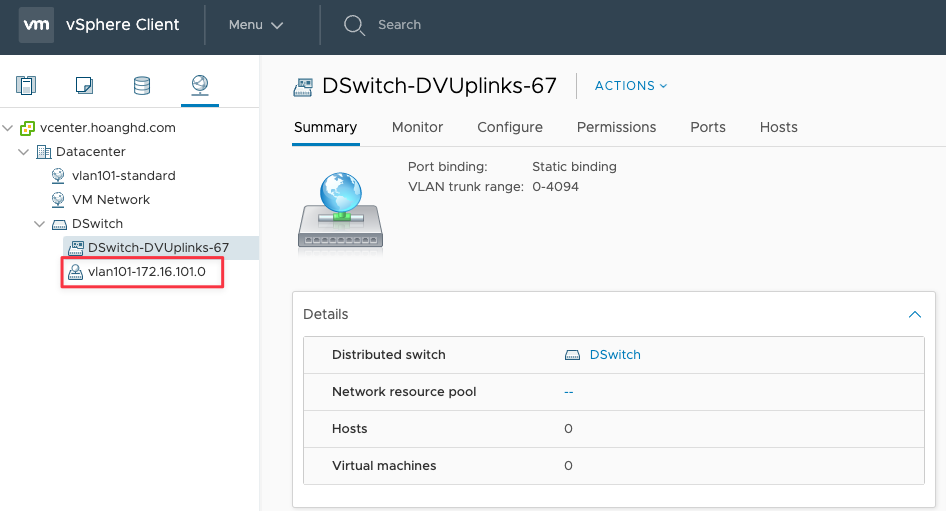
Task: Collapse the vcenter.hoanghd.com tree node
Action: coord(8,128)
